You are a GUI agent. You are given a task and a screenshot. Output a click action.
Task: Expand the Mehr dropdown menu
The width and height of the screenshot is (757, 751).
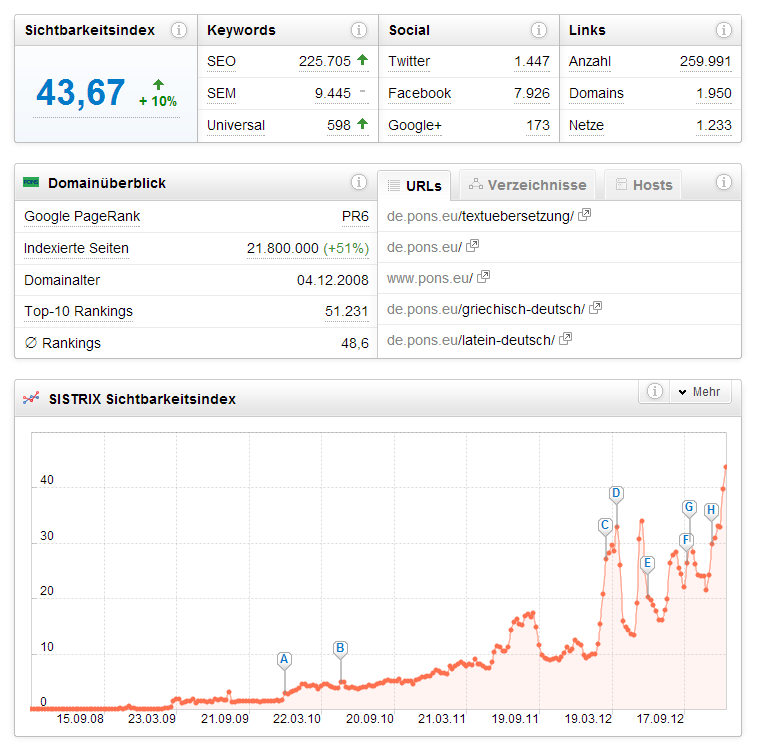tap(698, 392)
